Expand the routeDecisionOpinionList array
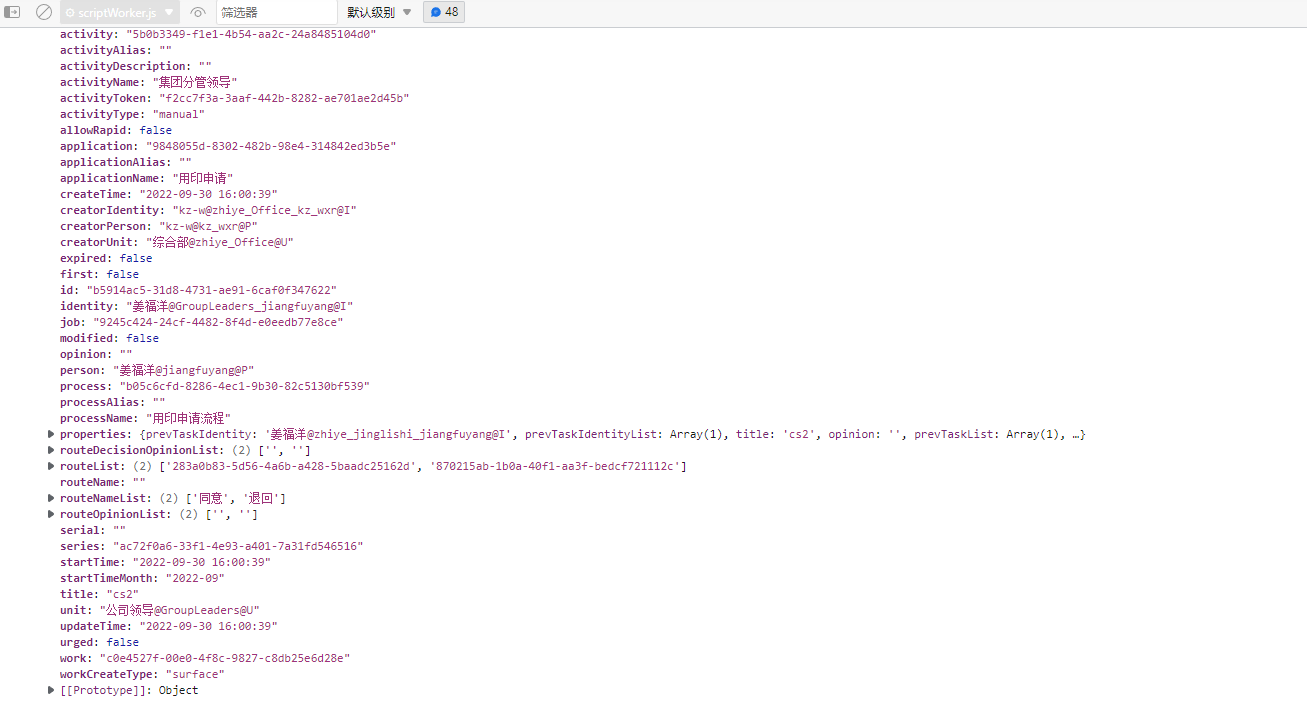Screen dimensions: 1307x702 coord(51,450)
